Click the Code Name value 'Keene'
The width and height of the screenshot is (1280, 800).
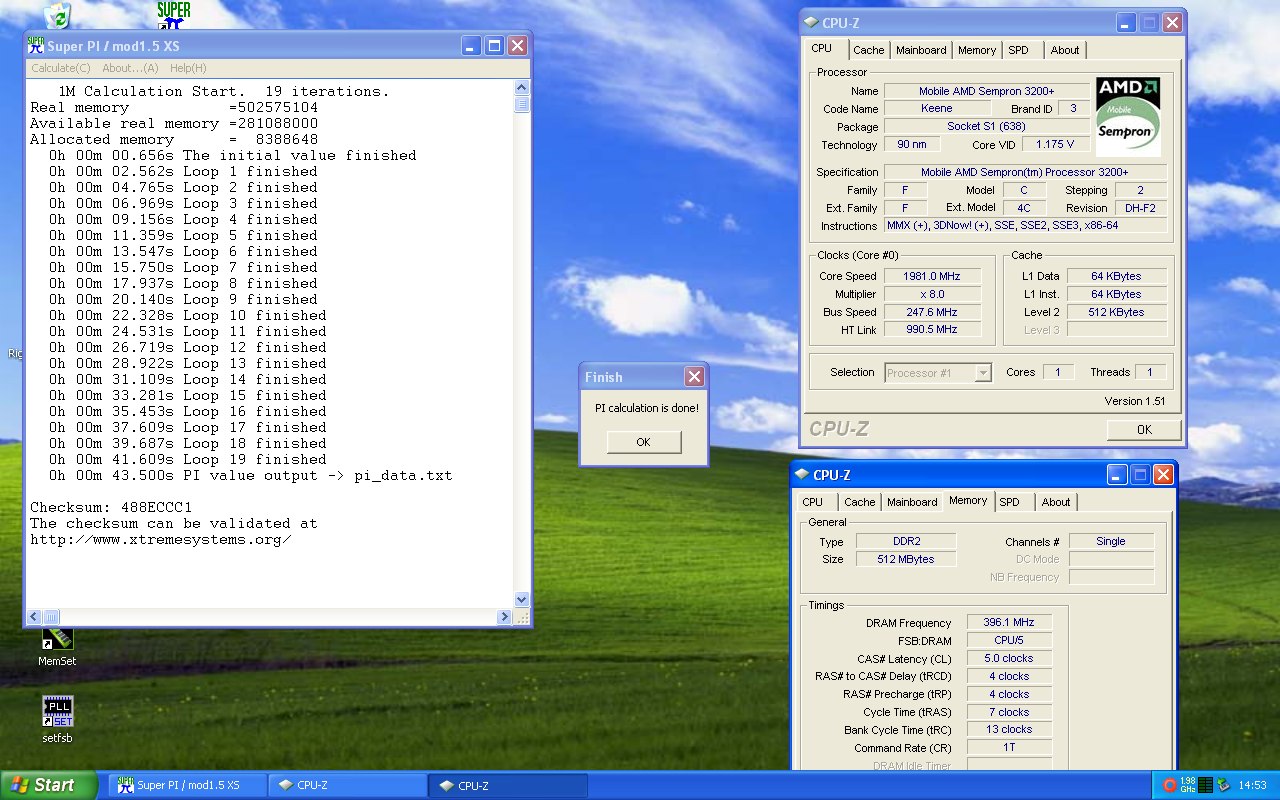click(x=936, y=108)
